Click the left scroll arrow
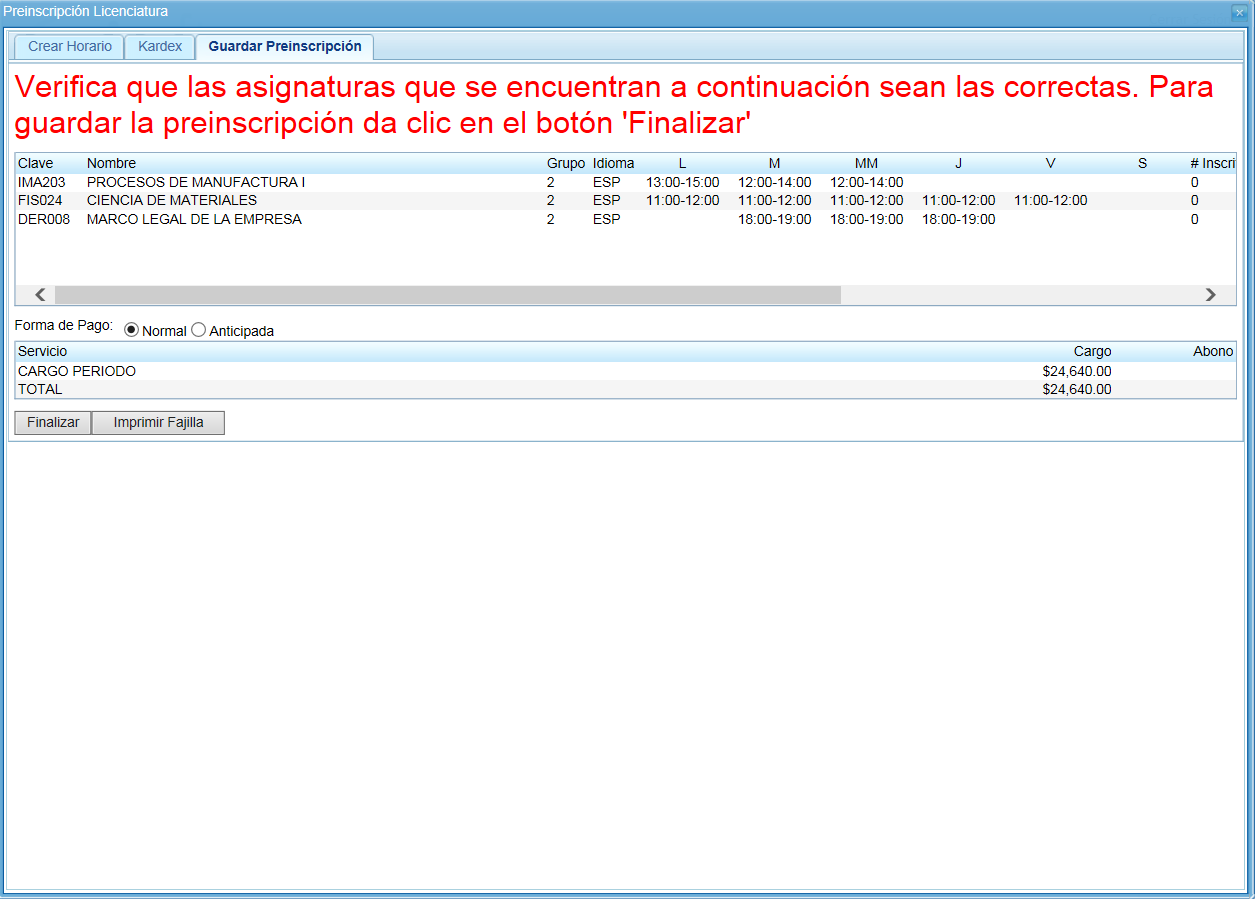1255x899 pixels. pyautogui.click(x=39, y=294)
